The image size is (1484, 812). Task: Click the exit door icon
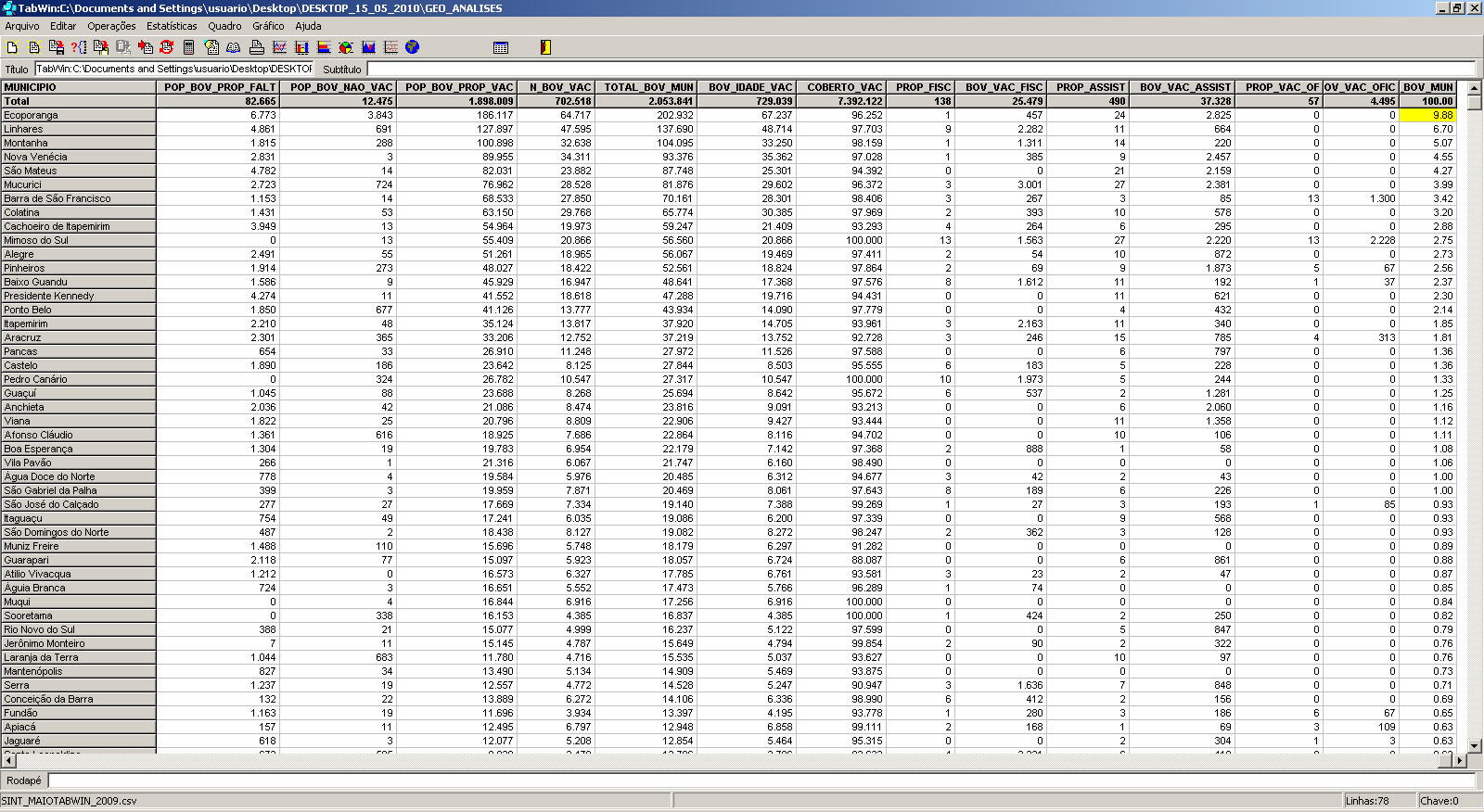tap(545, 47)
